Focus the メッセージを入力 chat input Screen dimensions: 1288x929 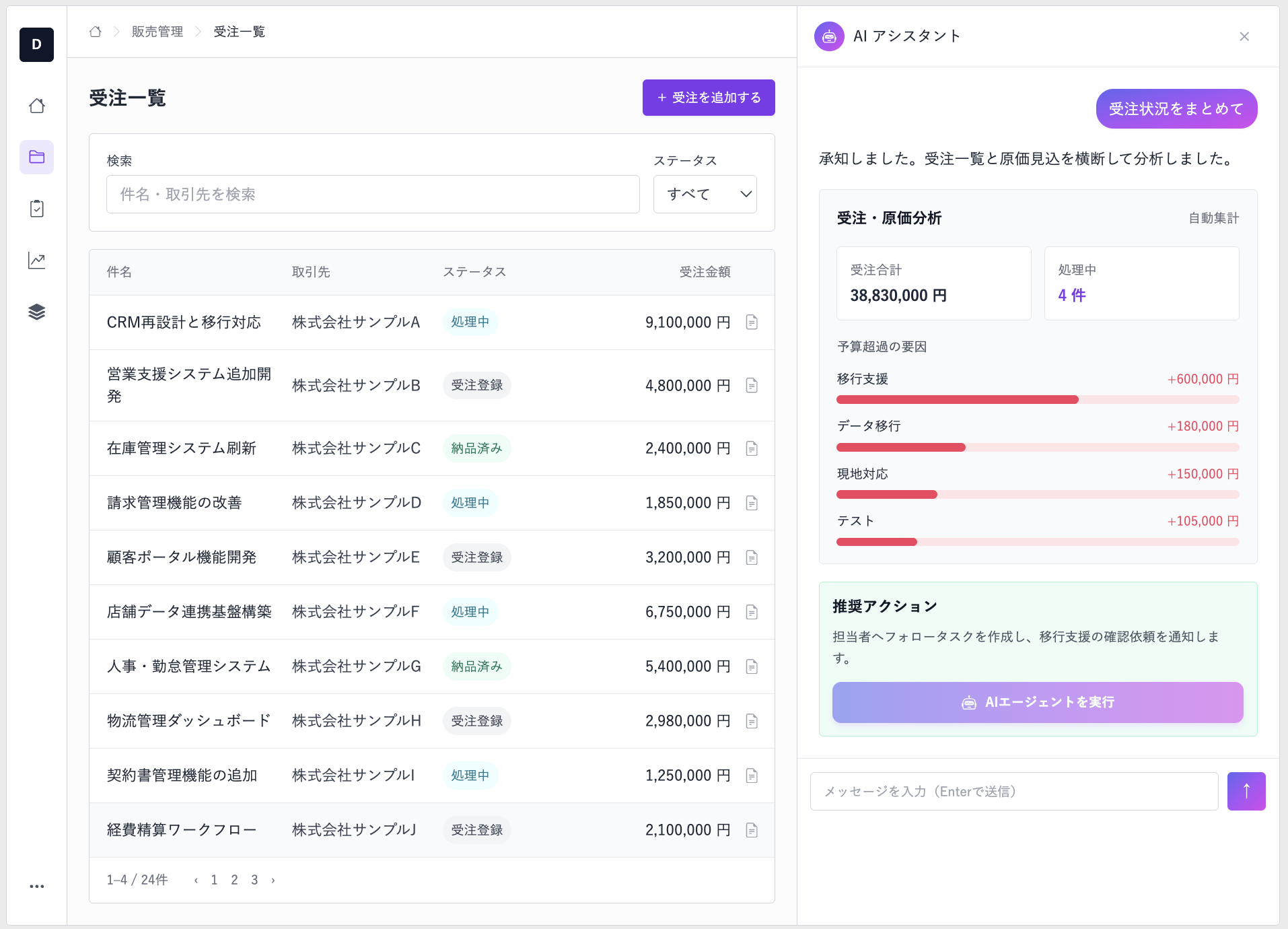pos(1014,791)
